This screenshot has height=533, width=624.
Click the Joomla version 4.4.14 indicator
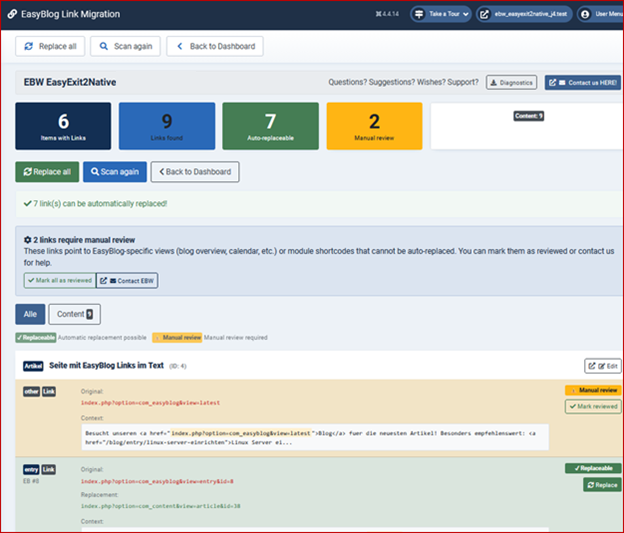tap(387, 14)
